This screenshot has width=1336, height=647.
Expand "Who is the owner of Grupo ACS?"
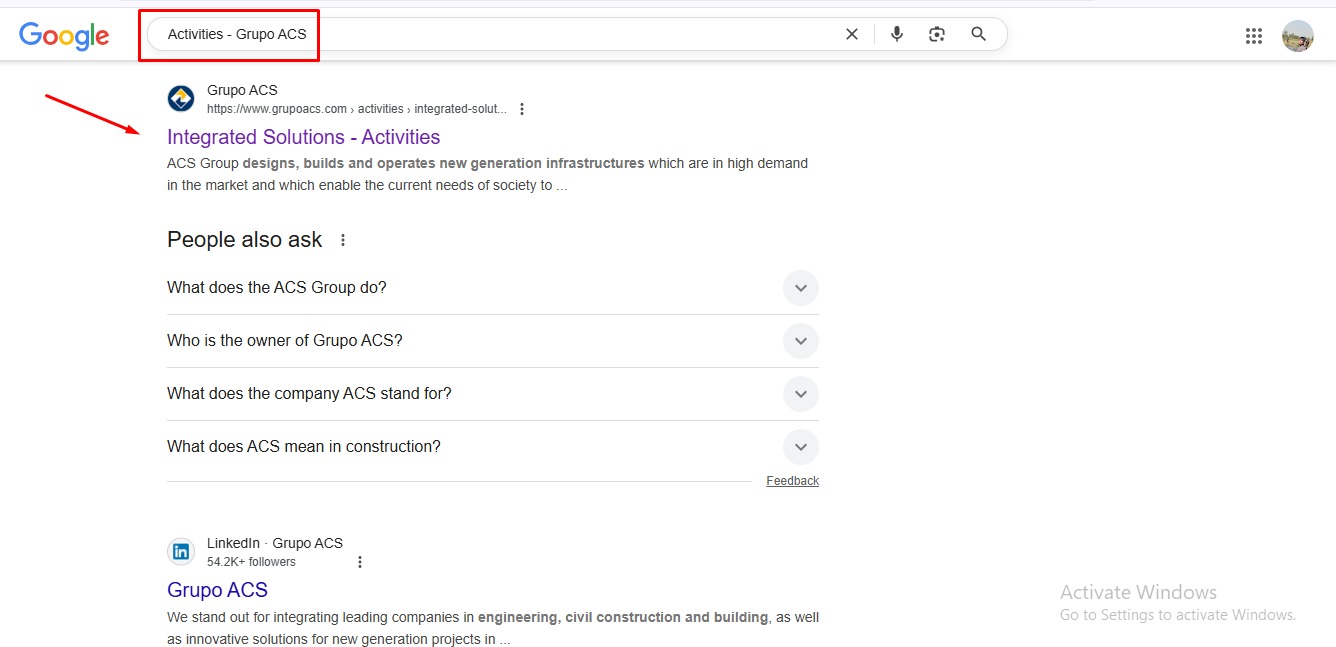pos(800,341)
